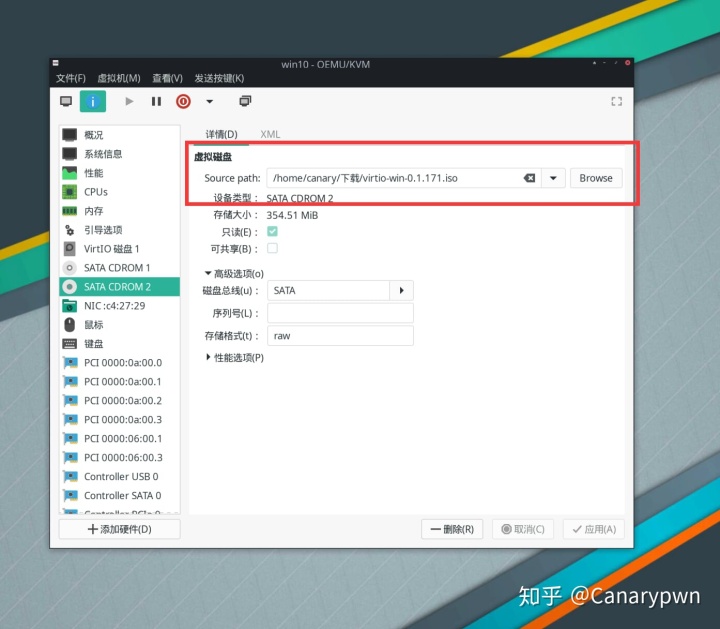Image resolution: width=720 pixels, height=629 pixels.
Task: Select PCI 0000:06:00.1 device
Action: 119,438
